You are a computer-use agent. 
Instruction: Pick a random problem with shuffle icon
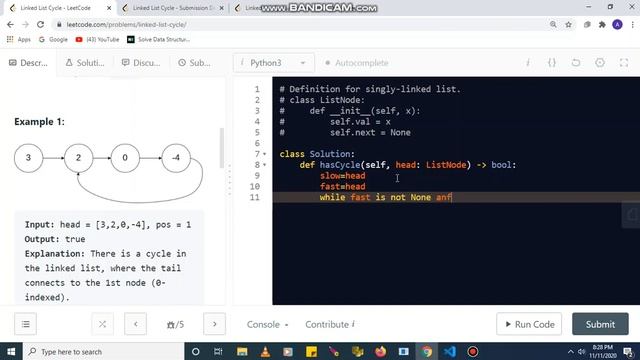[x=102, y=324]
